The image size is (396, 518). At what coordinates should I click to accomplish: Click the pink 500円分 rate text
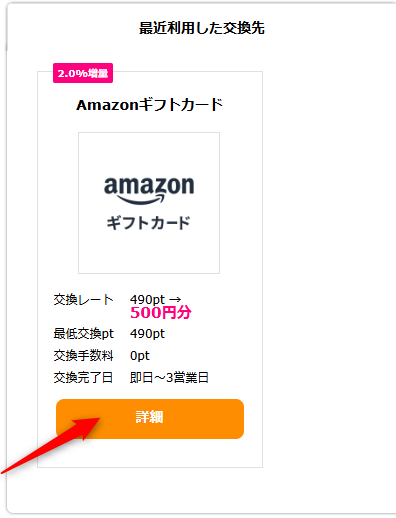161,312
